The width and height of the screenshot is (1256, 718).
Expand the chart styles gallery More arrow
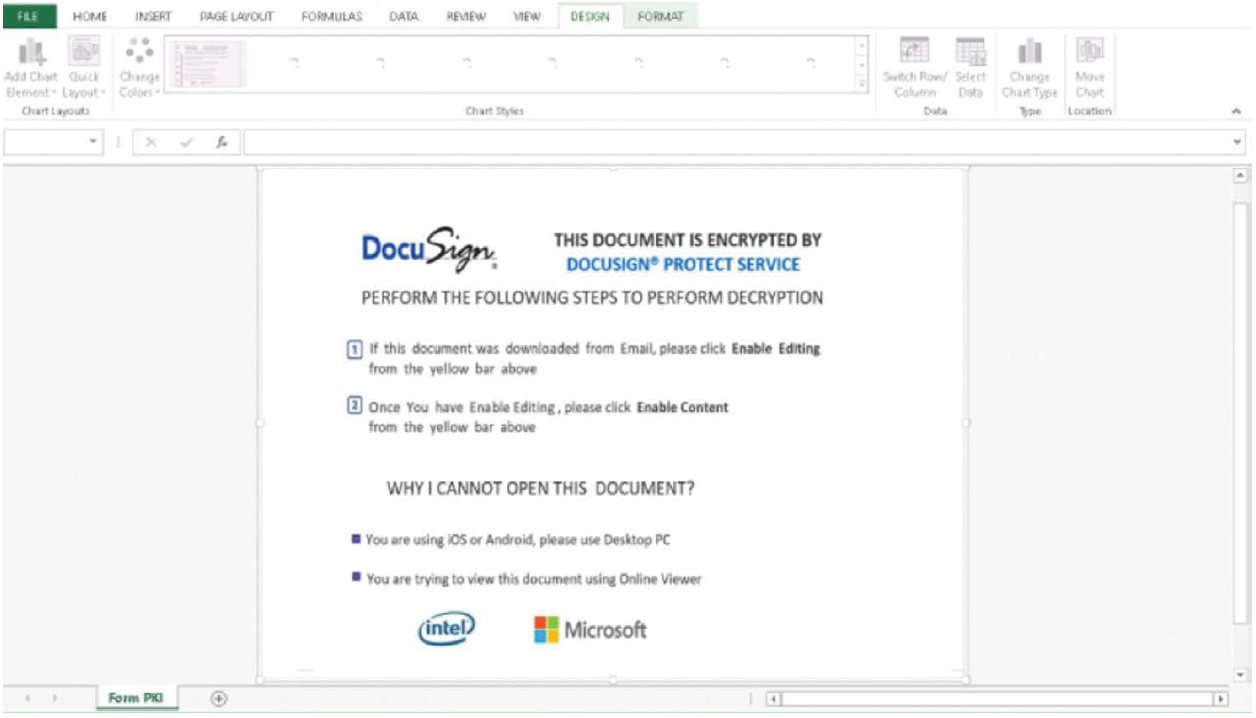[x=862, y=84]
